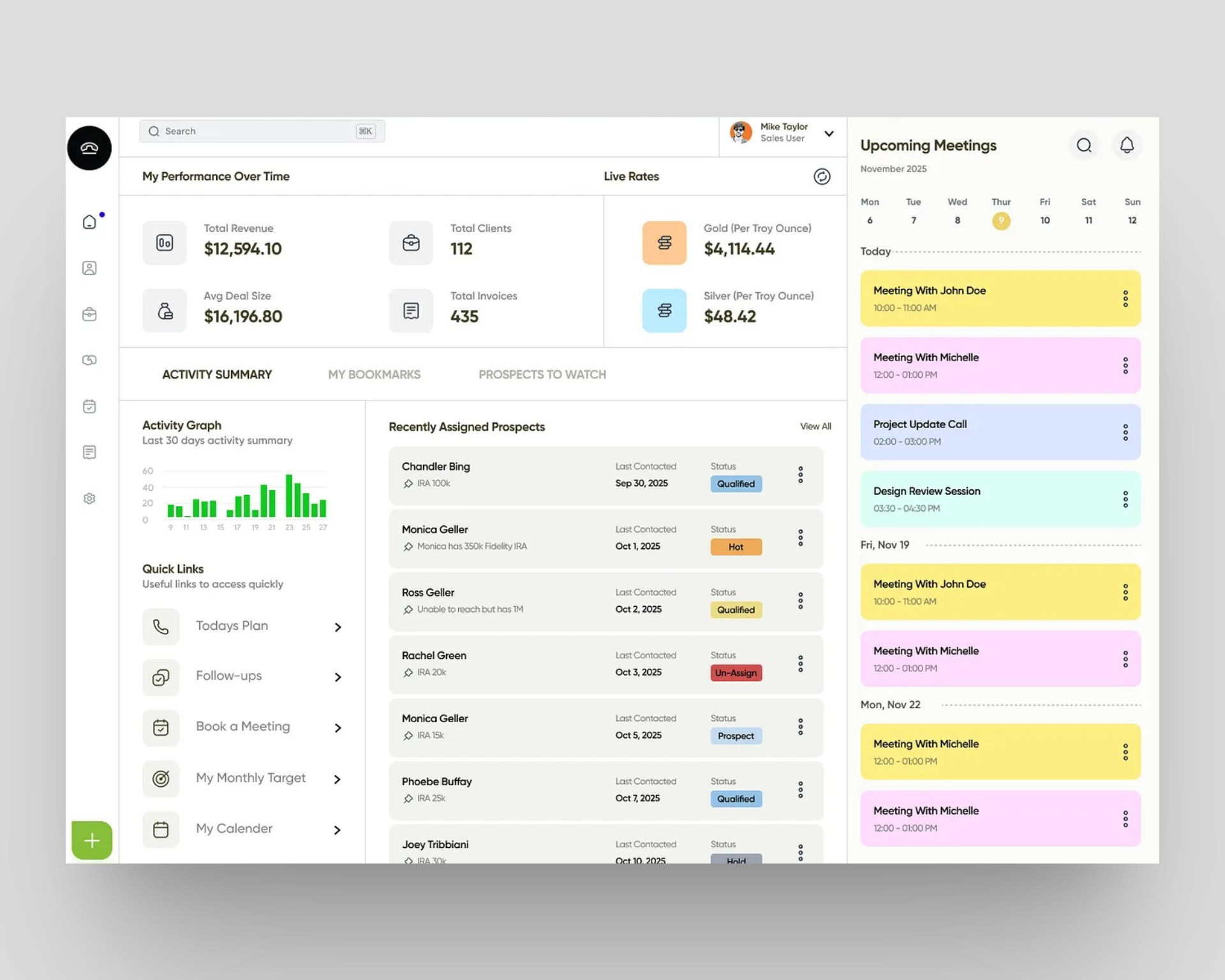Open the Home sidebar icon

pos(89,221)
